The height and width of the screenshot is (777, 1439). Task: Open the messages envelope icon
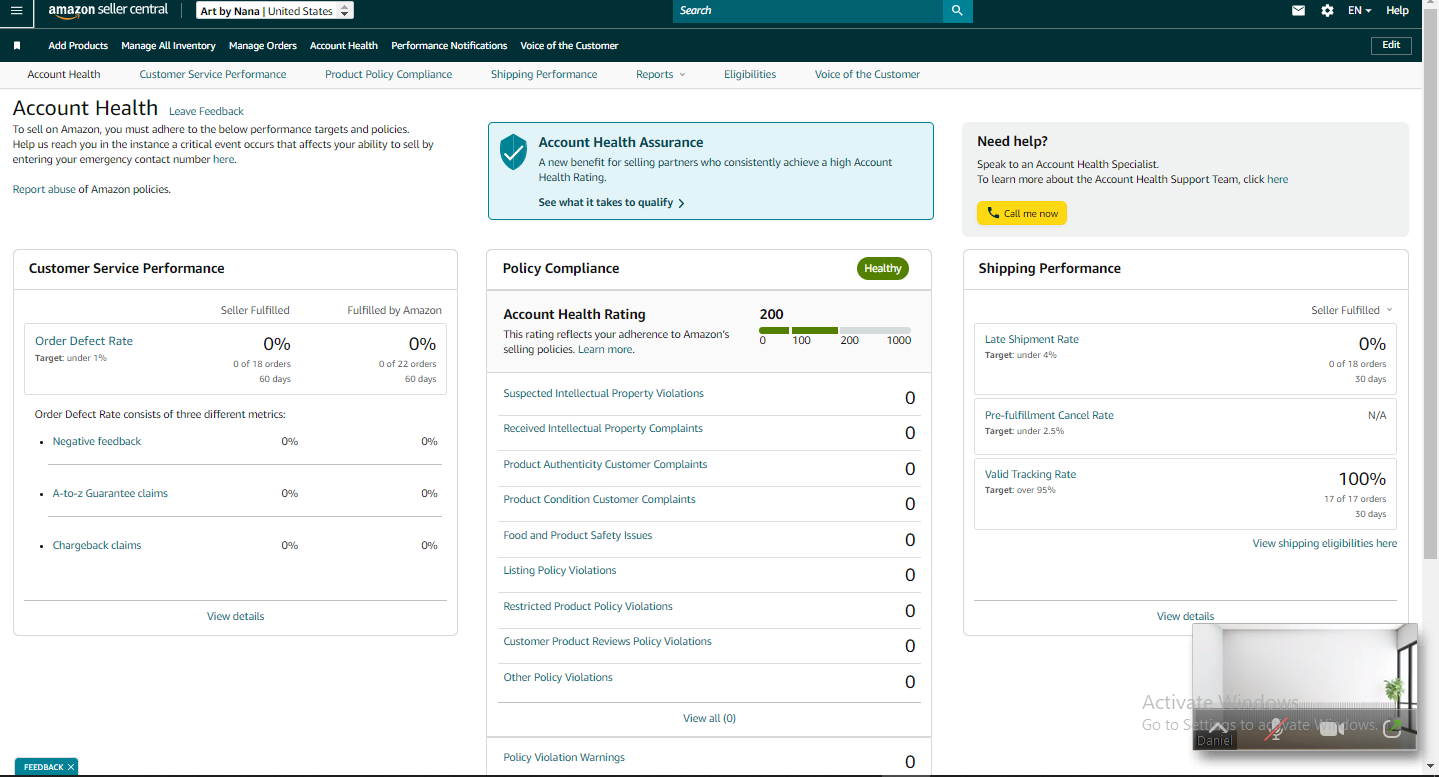[1298, 10]
